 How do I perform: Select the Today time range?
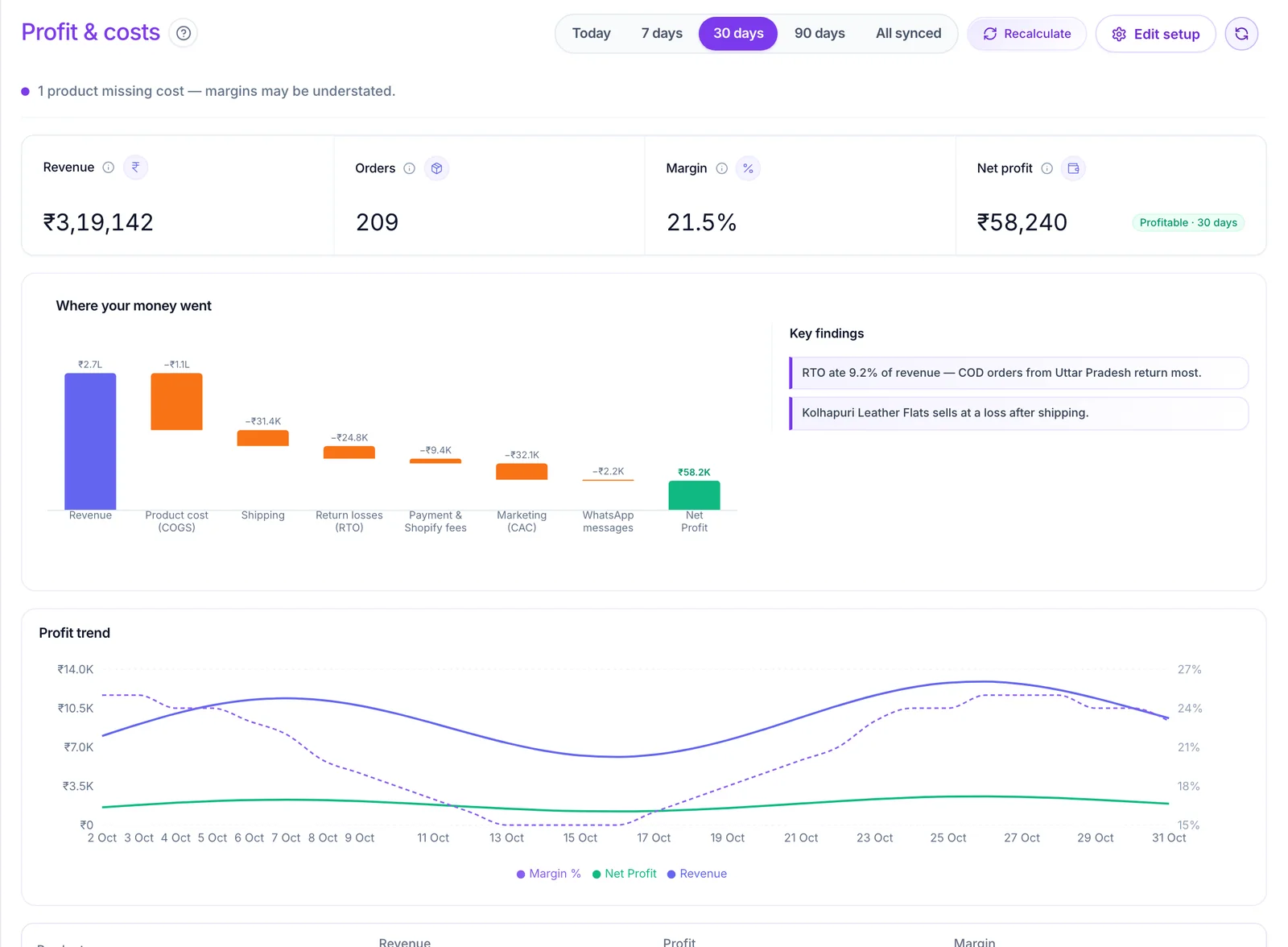(591, 34)
